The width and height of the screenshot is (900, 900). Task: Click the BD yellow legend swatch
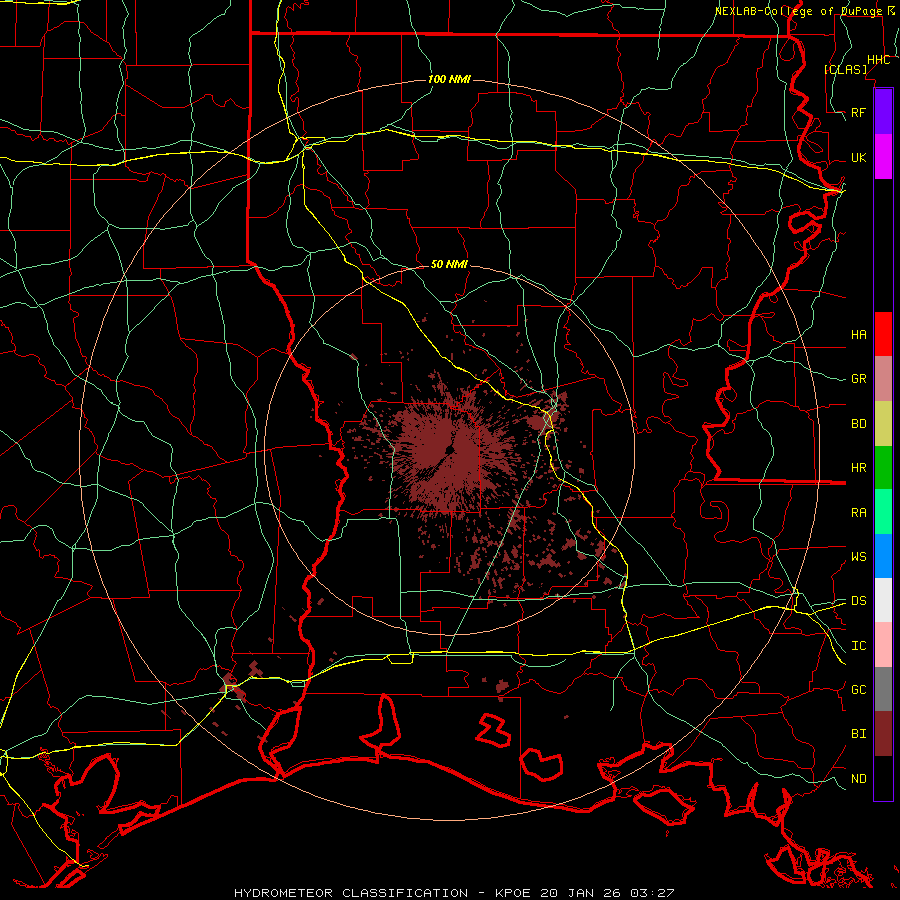click(883, 424)
